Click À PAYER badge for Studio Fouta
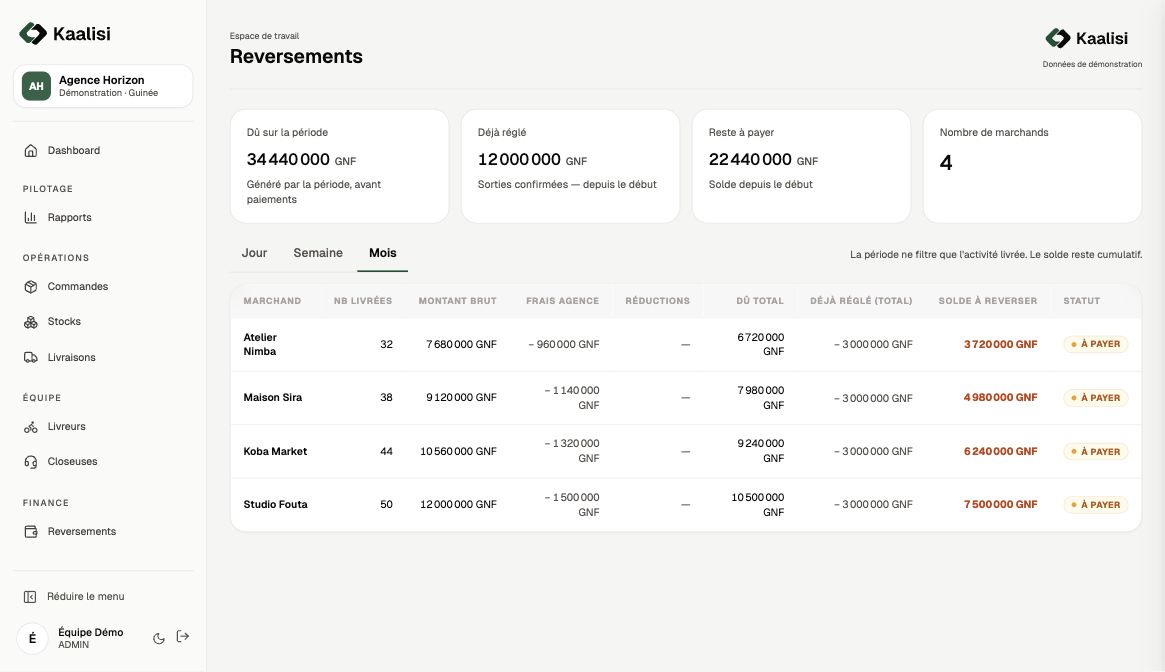1165x672 pixels. pos(1096,505)
